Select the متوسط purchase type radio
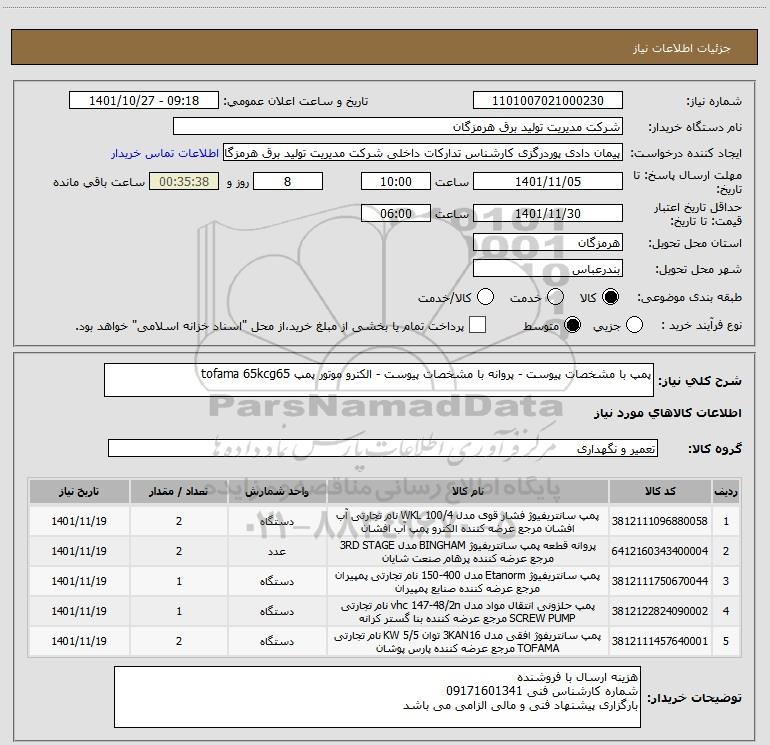Viewport: 770px width, 745px height. click(x=572, y=325)
